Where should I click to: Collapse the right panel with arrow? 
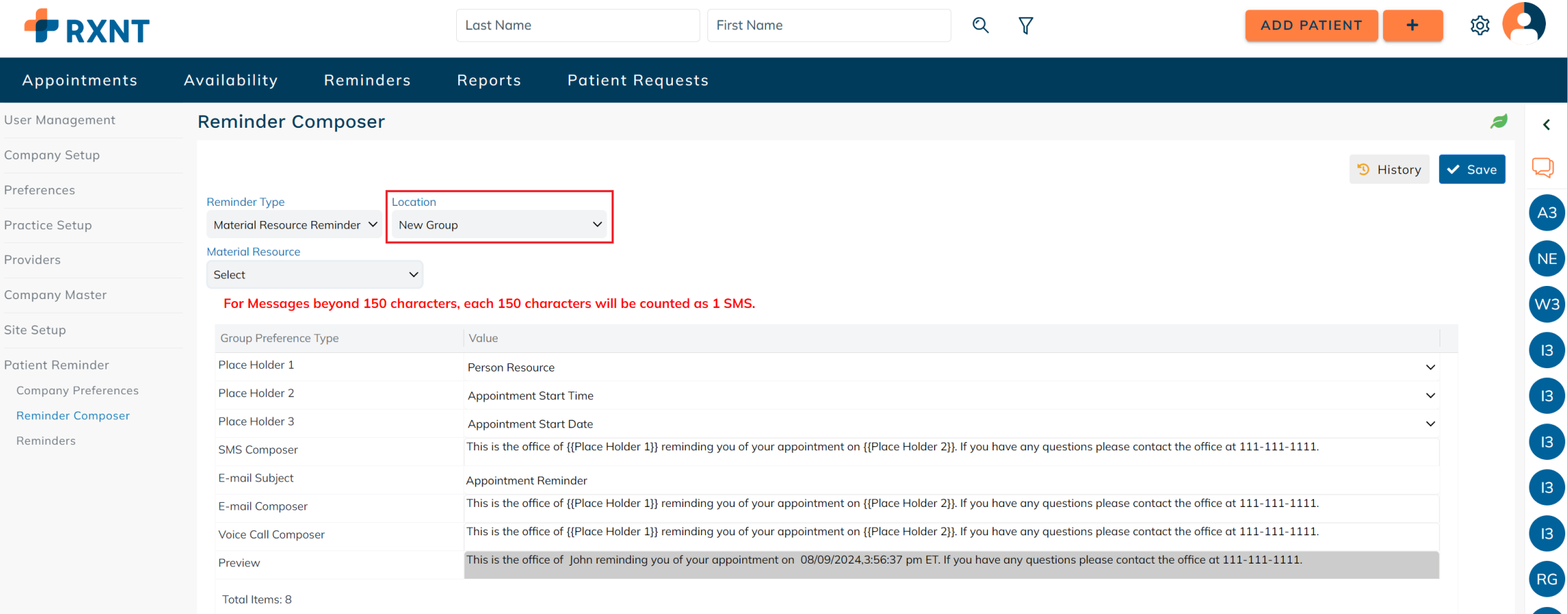click(x=1547, y=125)
